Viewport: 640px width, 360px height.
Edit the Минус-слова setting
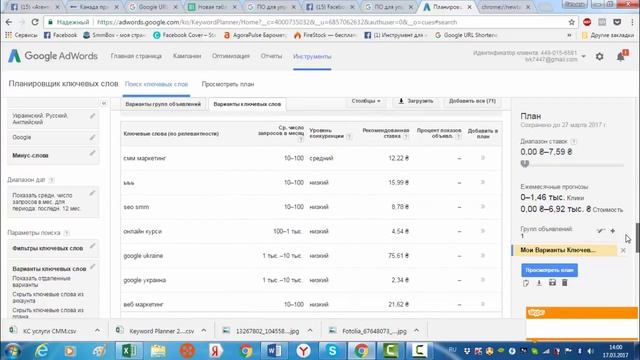93,153
